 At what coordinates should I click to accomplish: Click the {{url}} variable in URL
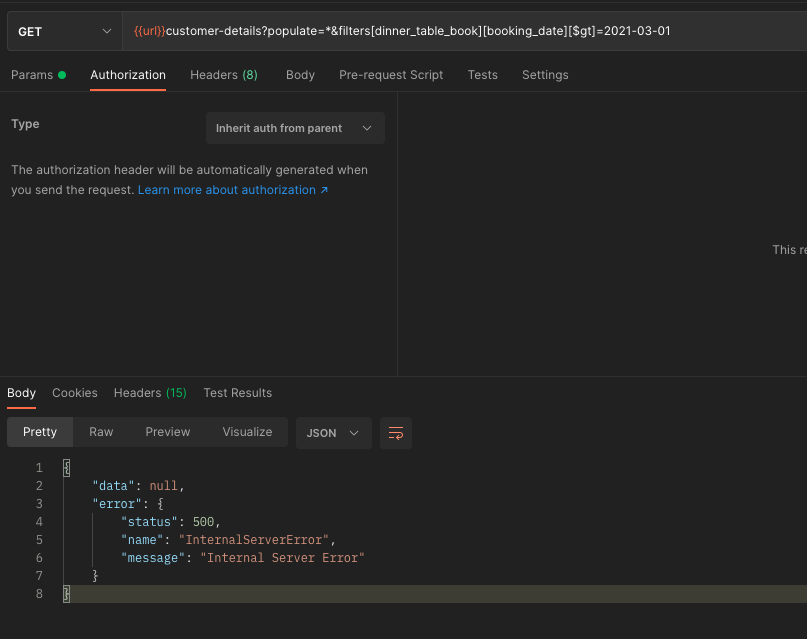(x=149, y=31)
